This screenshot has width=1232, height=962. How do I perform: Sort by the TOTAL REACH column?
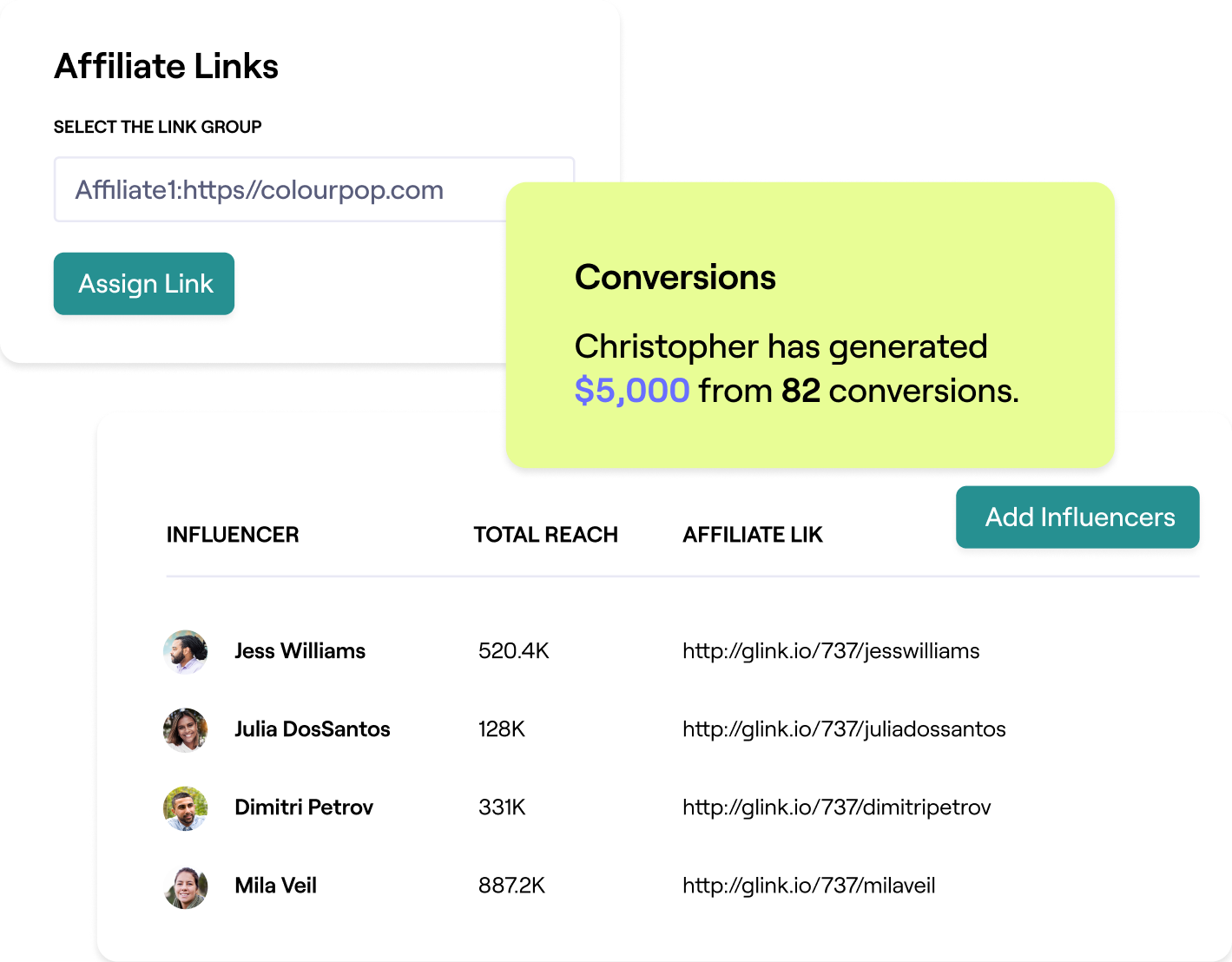(545, 534)
